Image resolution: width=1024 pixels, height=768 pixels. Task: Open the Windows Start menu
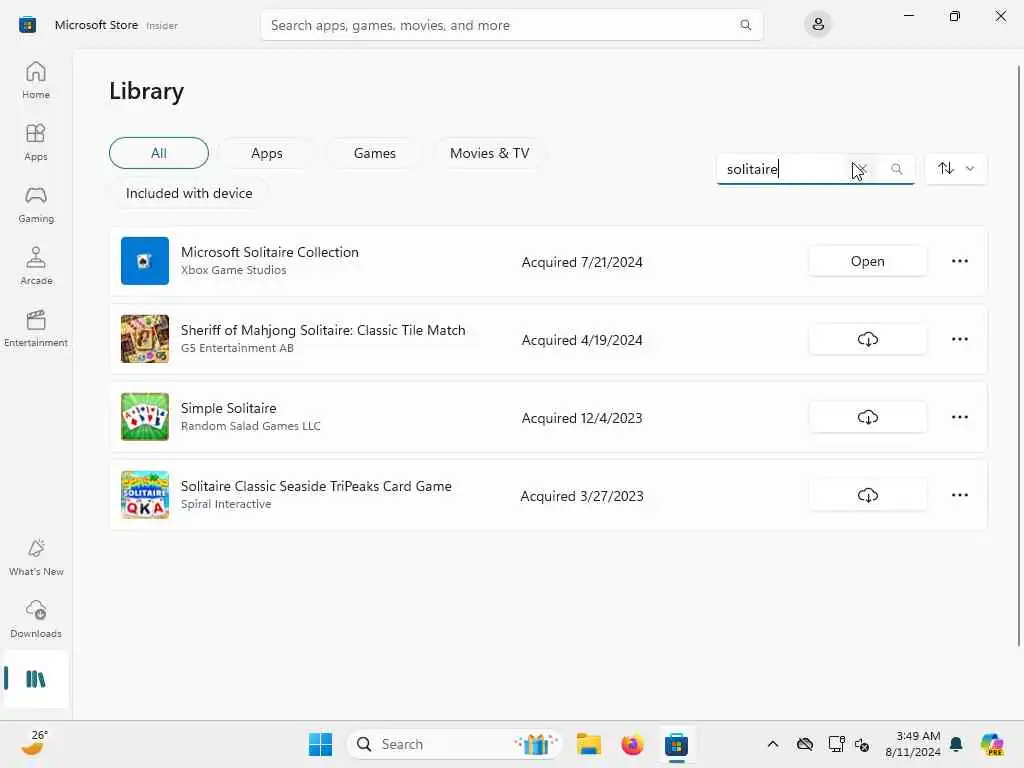click(320, 744)
